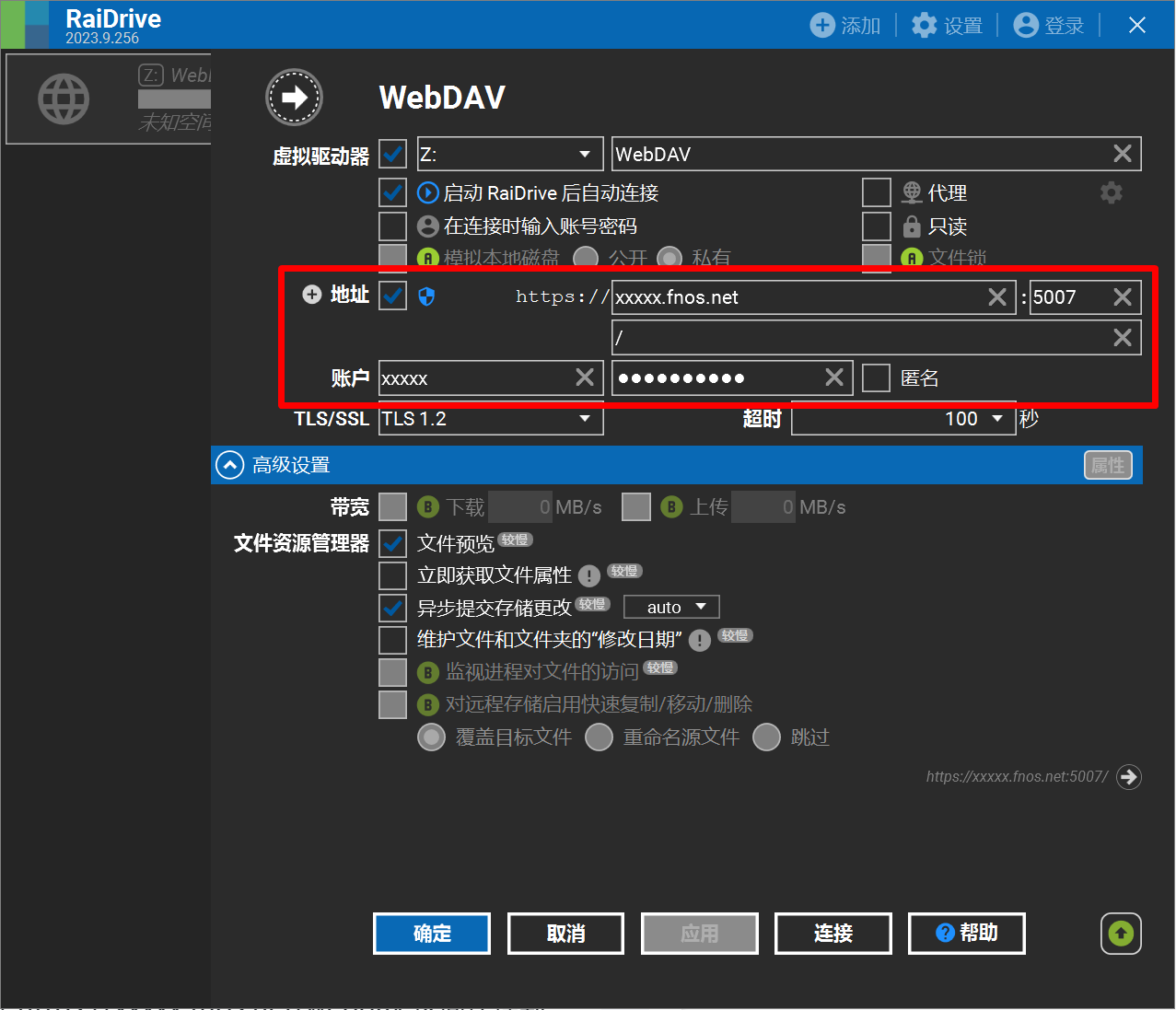
Task: Open proxy settings gear icon
Action: click(1112, 192)
